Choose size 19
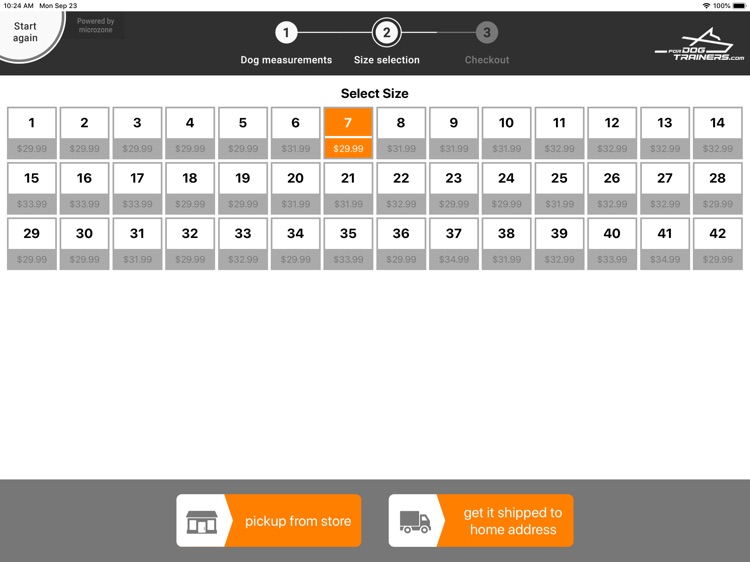 point(243,188)
